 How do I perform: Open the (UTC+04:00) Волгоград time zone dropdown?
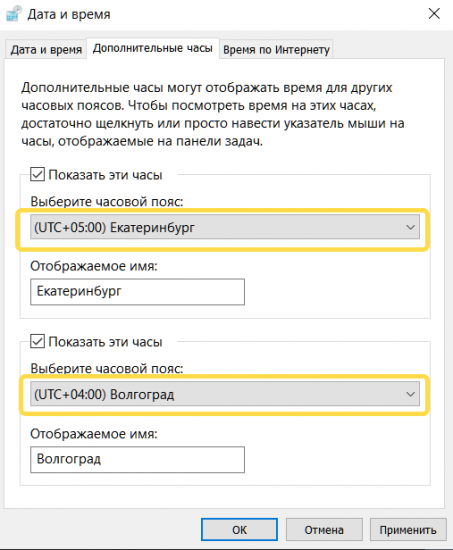tap(225, 394)
